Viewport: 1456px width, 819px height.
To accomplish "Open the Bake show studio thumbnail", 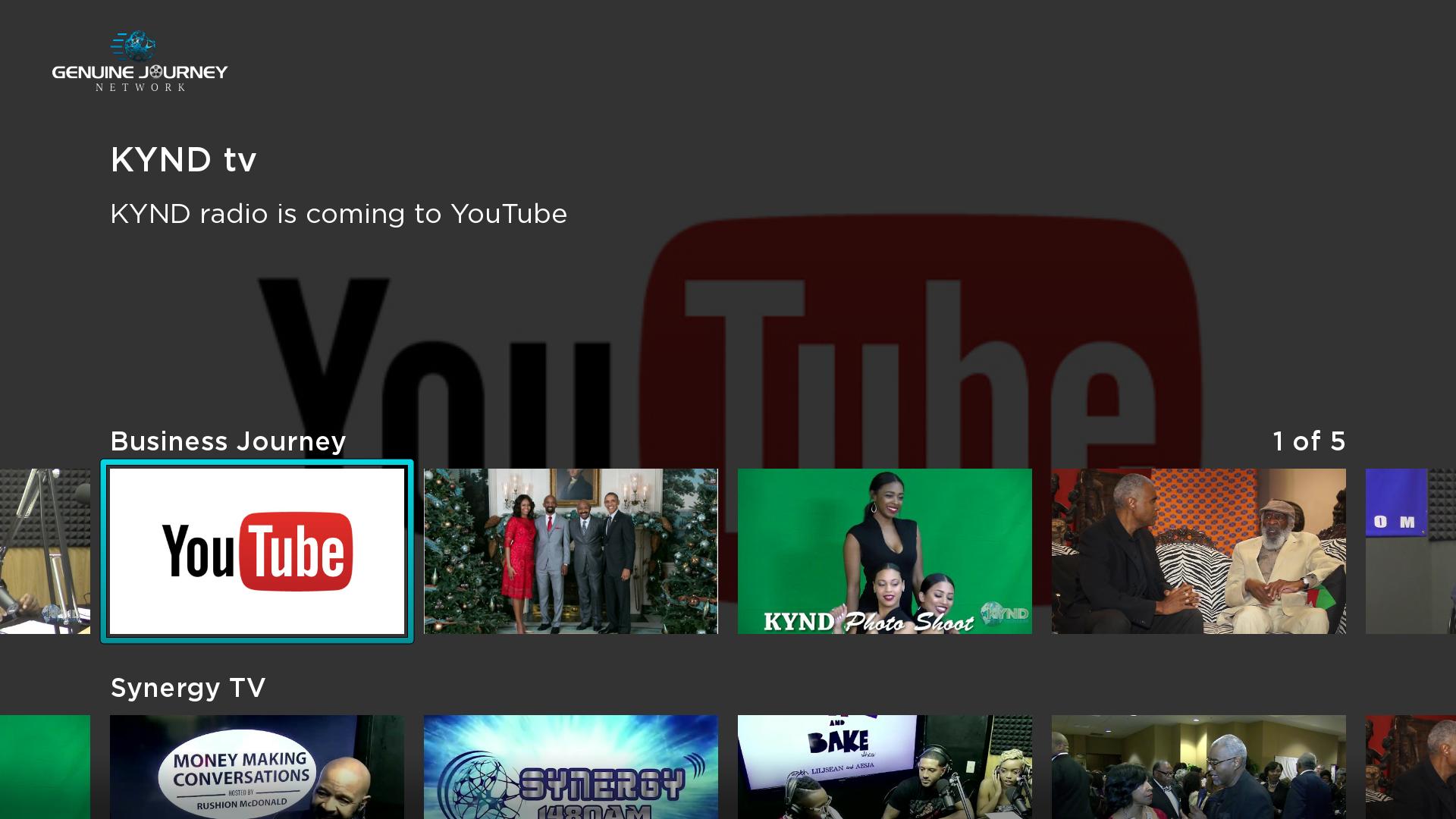I will tap(884, 766).
